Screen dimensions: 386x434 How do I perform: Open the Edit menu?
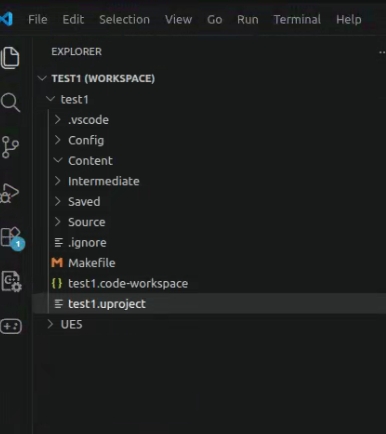[73, 19]
